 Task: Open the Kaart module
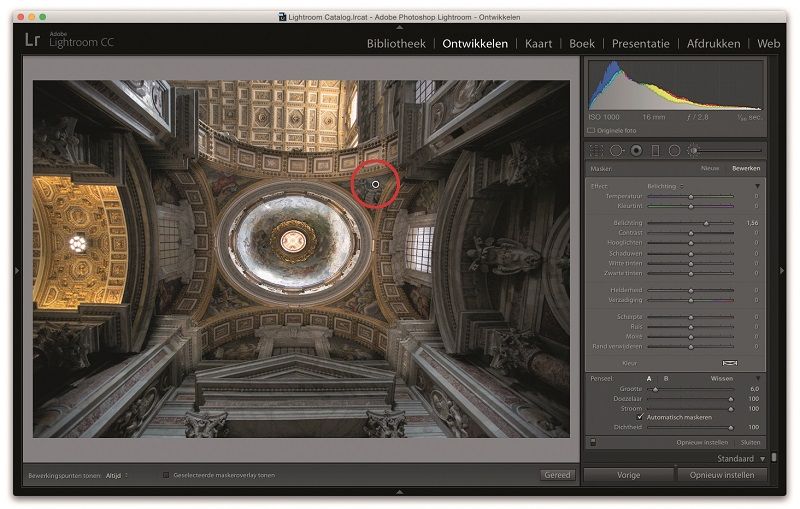(x=538, y=44)
